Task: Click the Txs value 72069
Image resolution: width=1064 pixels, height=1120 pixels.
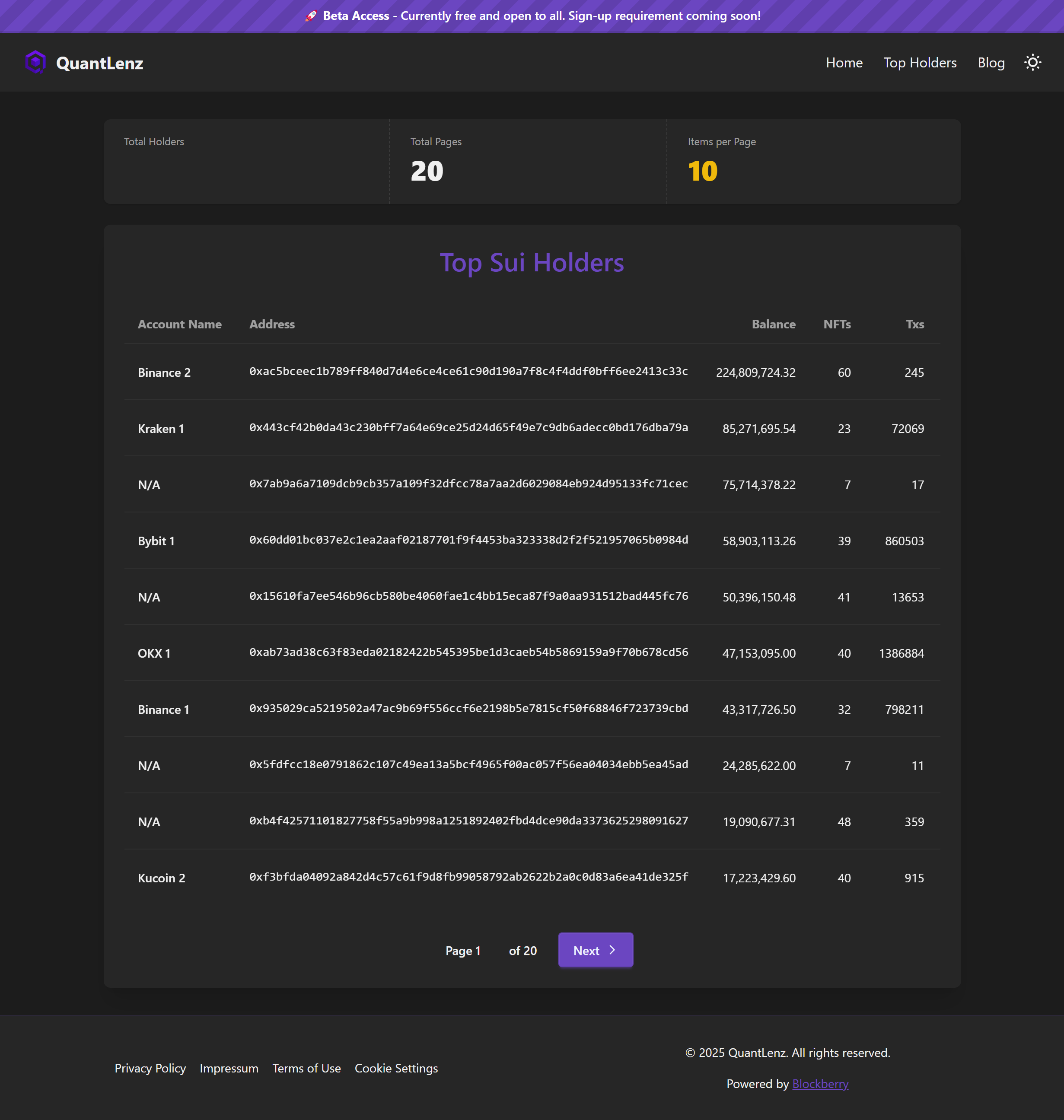Action: pos(908,429)
